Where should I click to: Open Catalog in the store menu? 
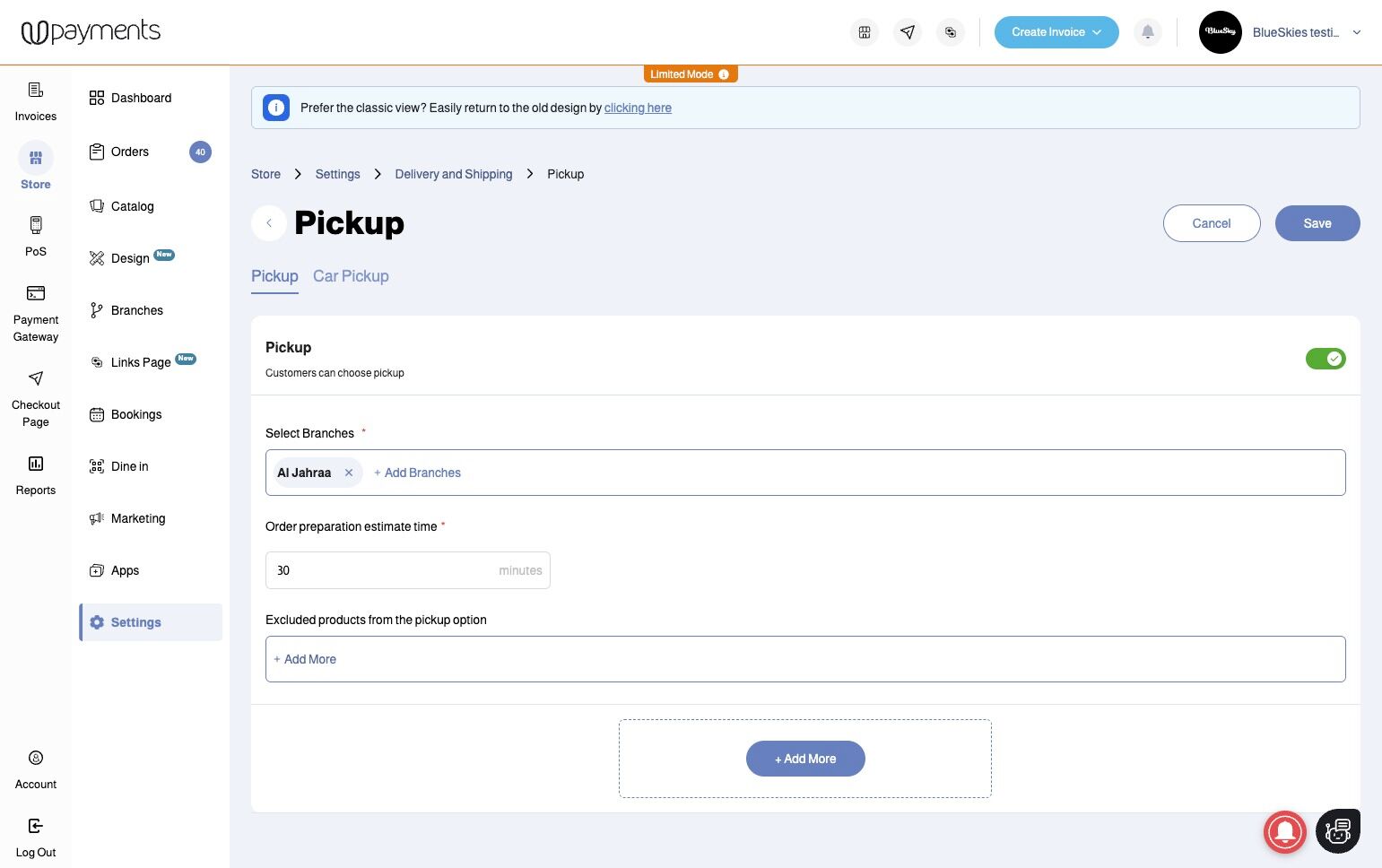click(132, 206)
